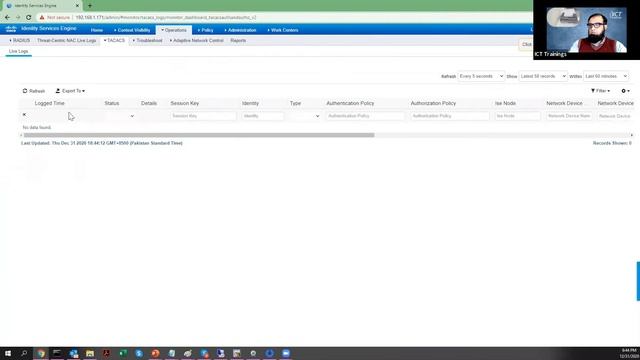
Task: Open the Policy menu
Action: point(205,30)
